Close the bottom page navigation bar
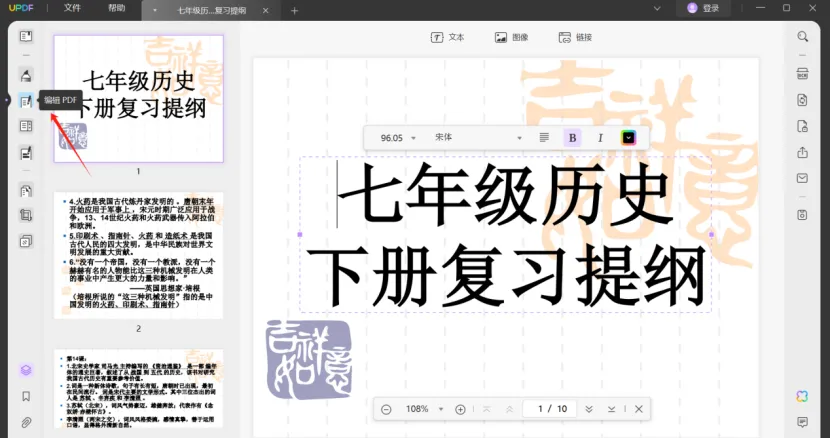This screenshot has width=830, height=438. point(638,409)
